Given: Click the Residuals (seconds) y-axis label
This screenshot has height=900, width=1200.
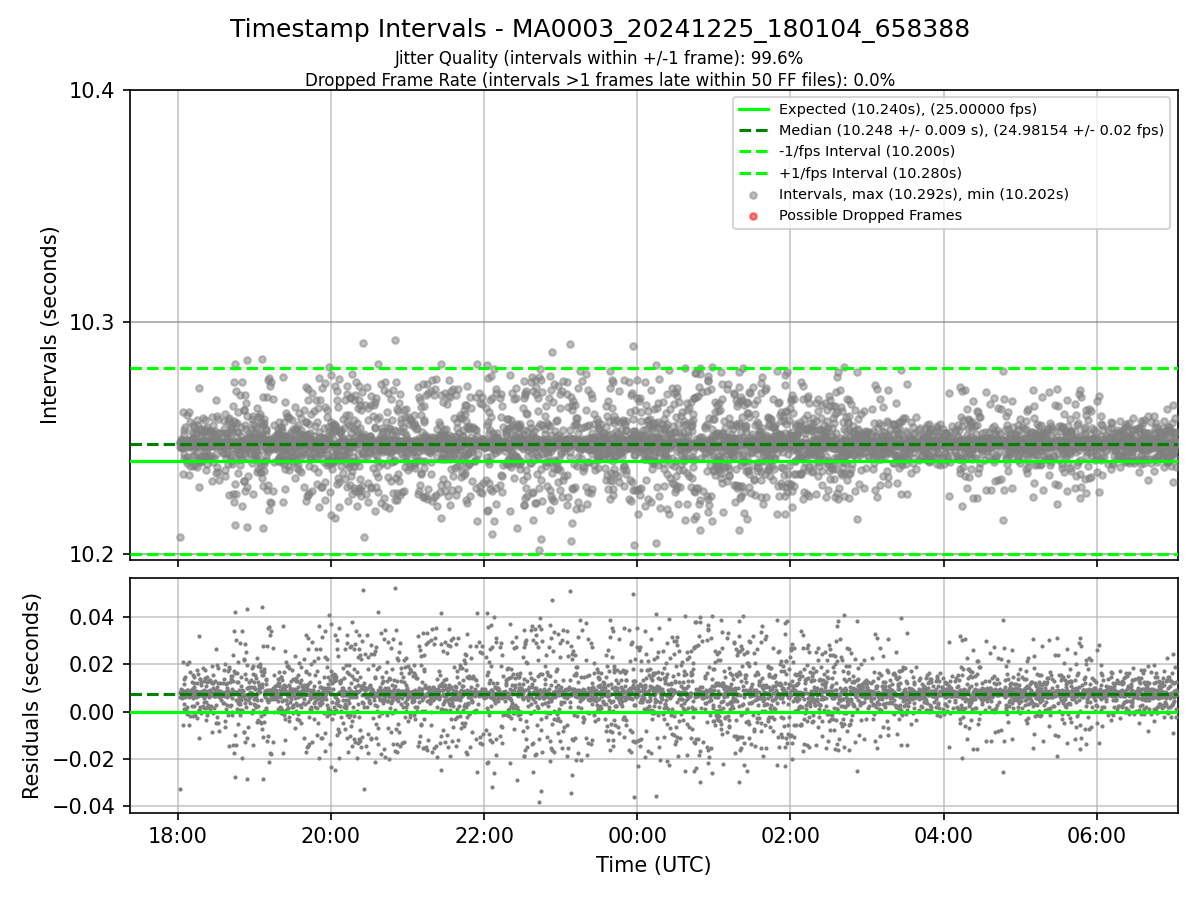Looking at the screenshot, I should [x=31, y=696].
